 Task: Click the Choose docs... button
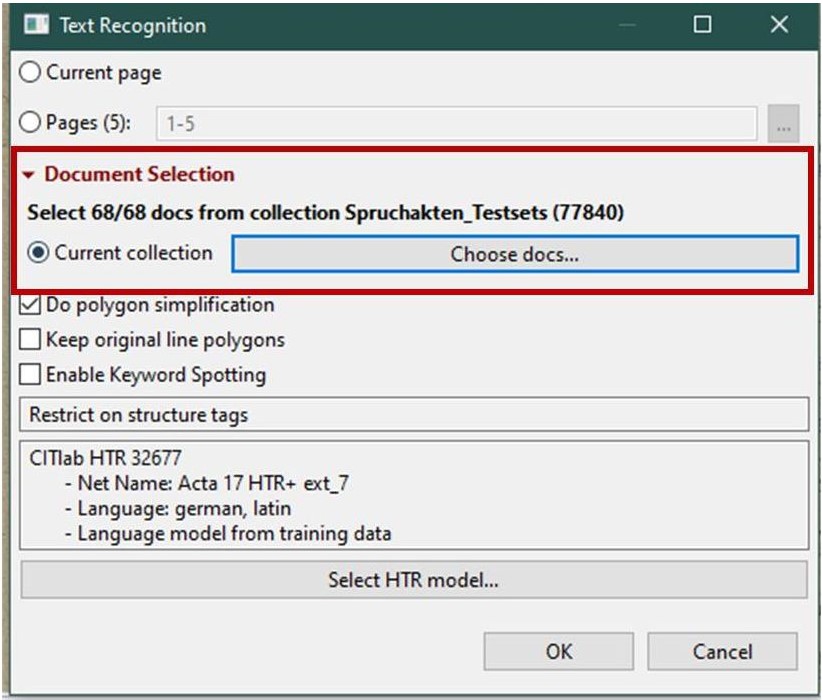click(x=515, y=254)
